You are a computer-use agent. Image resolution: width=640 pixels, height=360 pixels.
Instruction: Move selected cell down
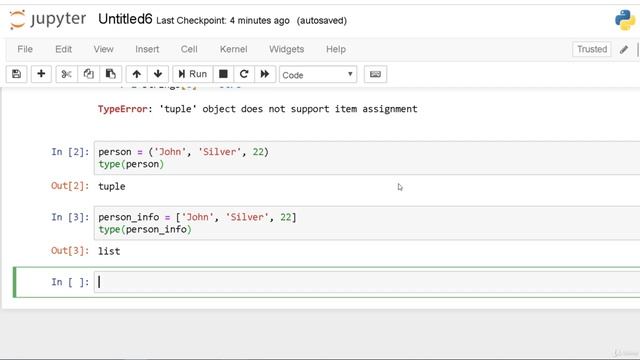pyautogui.click(x=158, y=74)
